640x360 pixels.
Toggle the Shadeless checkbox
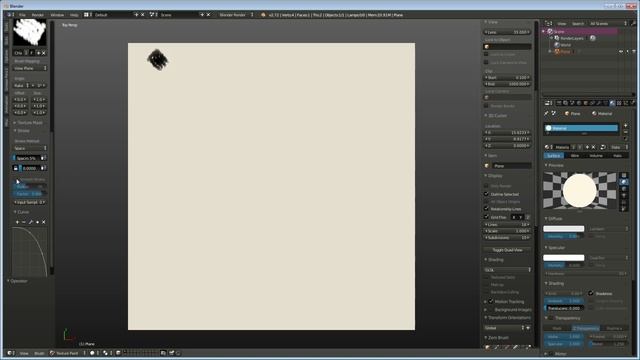click(591, 293)
